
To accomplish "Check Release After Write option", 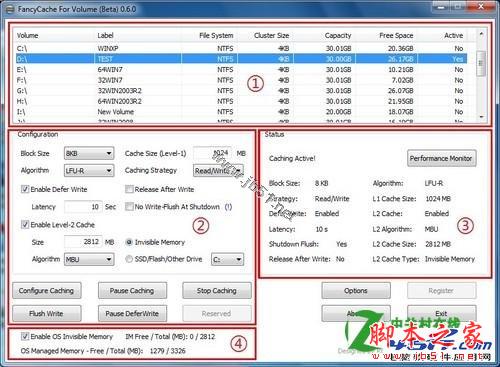I will (129, 189).
